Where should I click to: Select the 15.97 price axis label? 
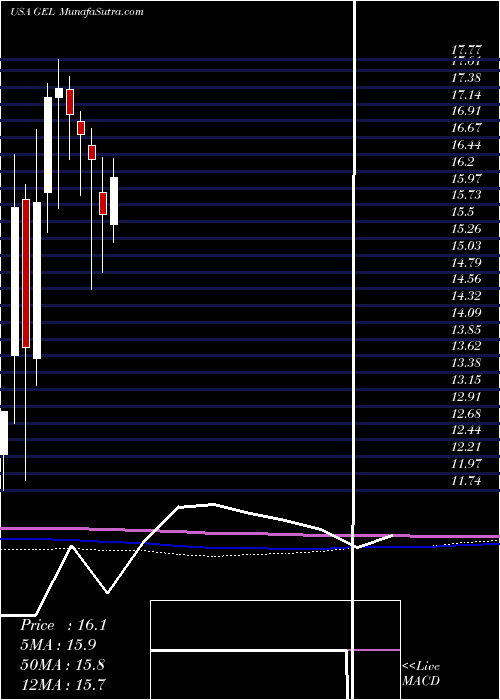tap(466, 179)
